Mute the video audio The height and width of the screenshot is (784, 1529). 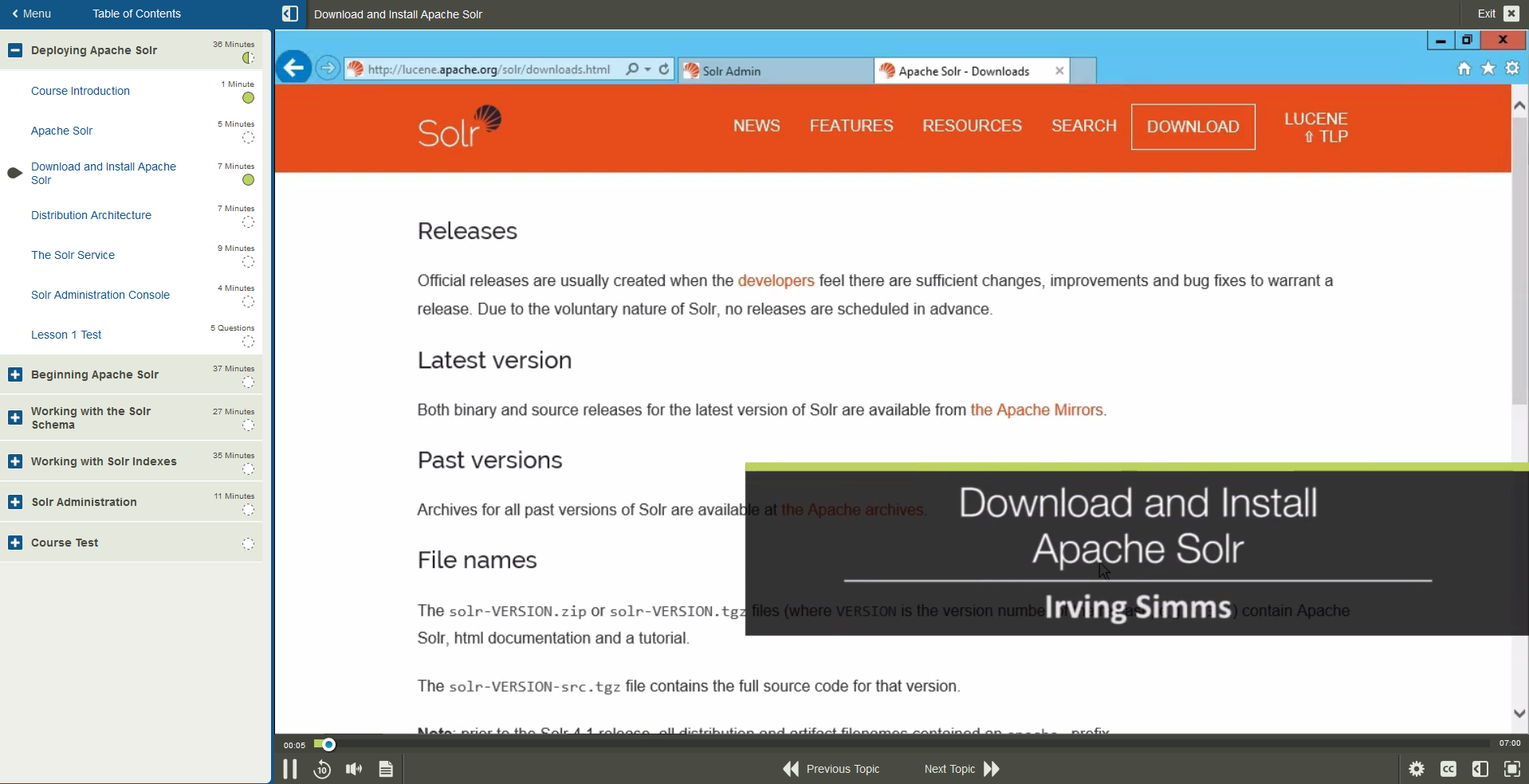(x=353, y=769)
